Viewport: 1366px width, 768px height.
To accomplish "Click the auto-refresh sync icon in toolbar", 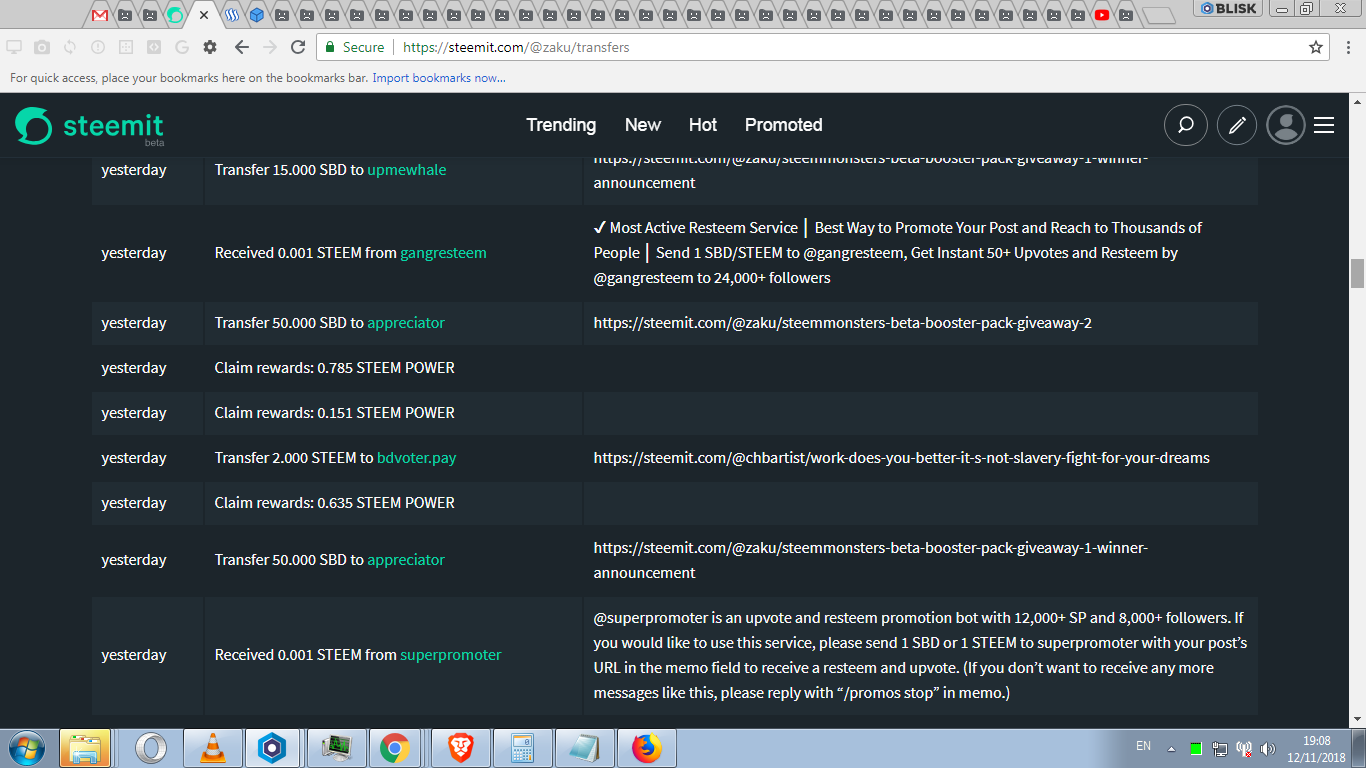I will click(70, 47).
